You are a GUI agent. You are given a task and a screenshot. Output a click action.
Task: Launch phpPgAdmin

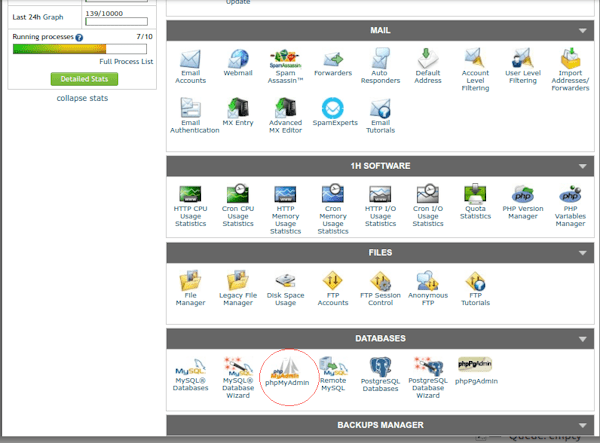[x=476, y=370]
